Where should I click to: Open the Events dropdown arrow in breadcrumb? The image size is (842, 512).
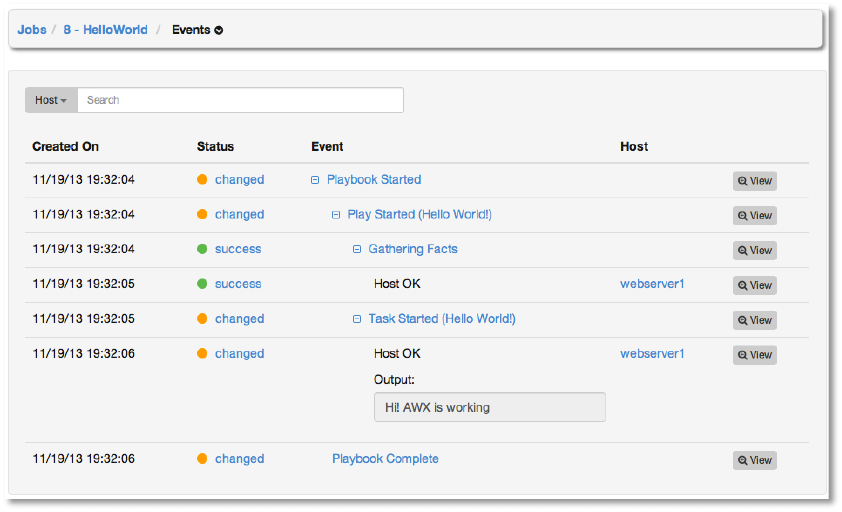tap(219, 30)
